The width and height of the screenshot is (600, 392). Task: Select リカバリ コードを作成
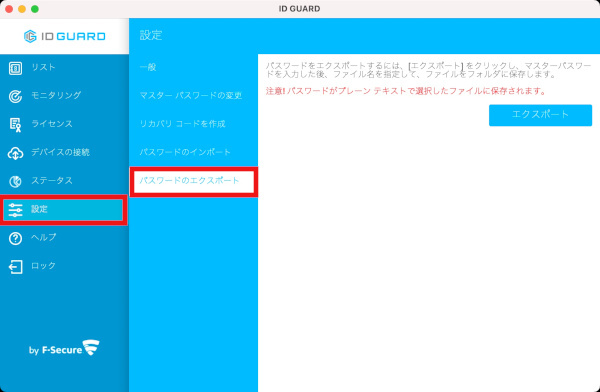click(x=193, y=124)
